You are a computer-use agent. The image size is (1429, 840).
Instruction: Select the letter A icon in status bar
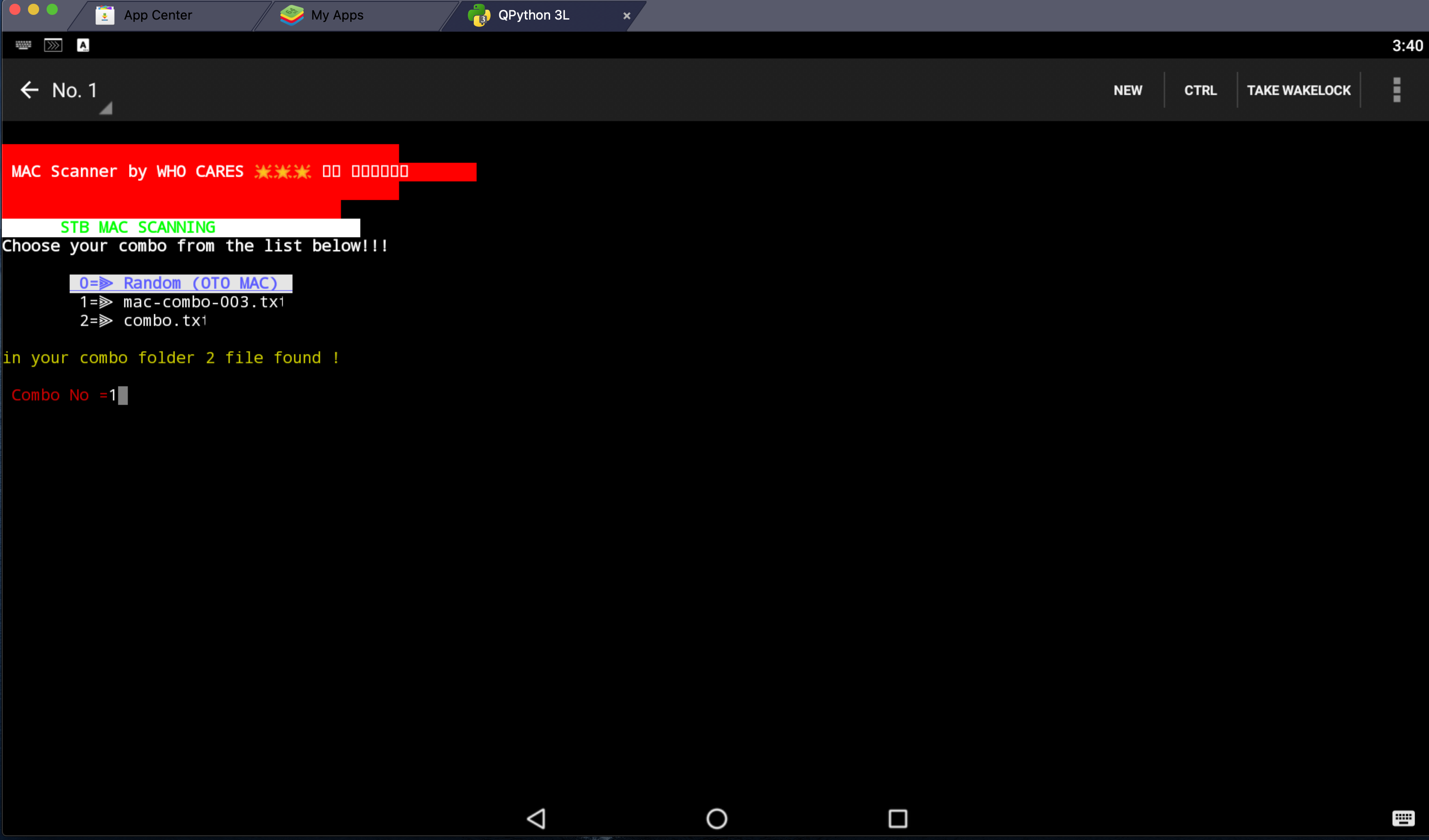(83, 45)
